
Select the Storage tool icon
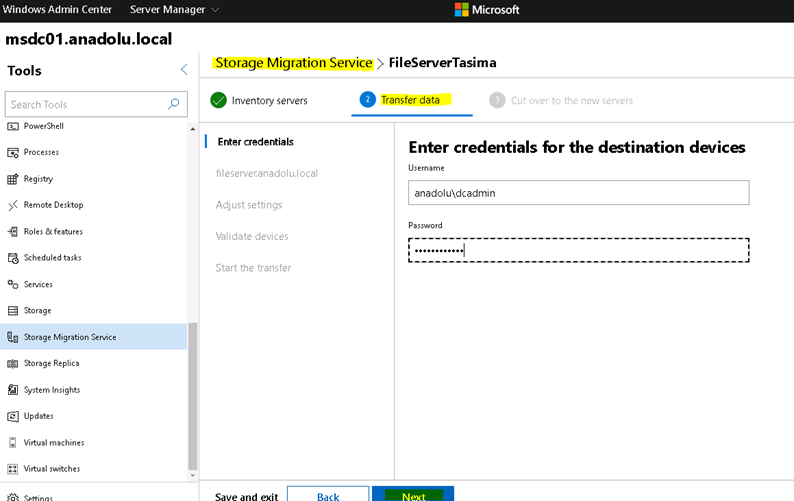point(13,311)
